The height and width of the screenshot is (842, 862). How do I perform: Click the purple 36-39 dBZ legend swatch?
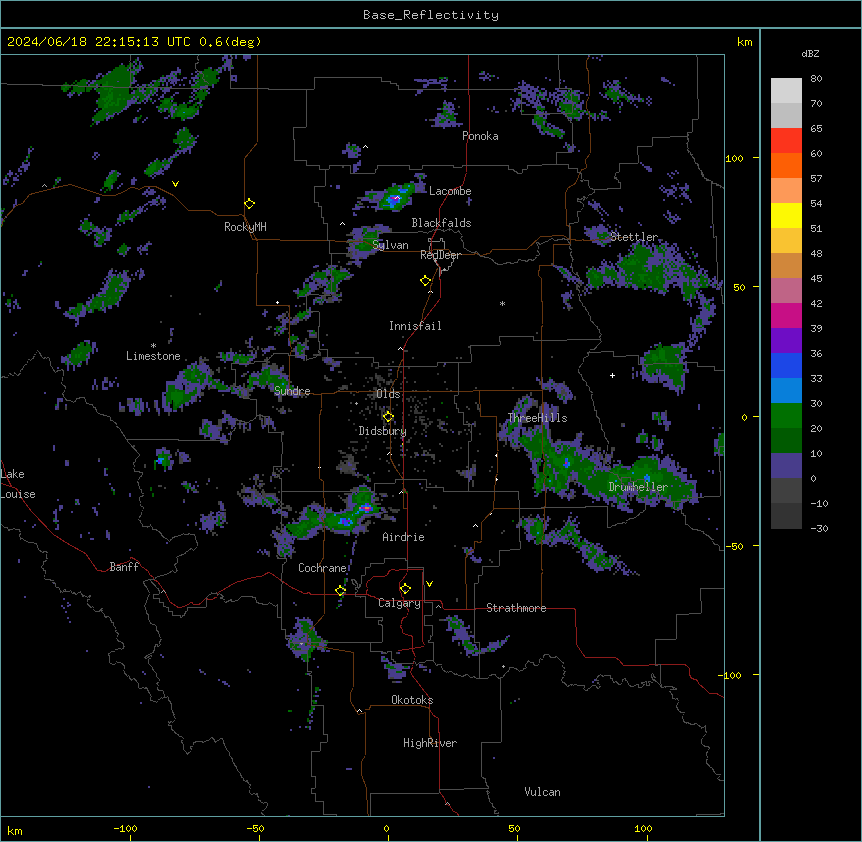click(786, 341)
